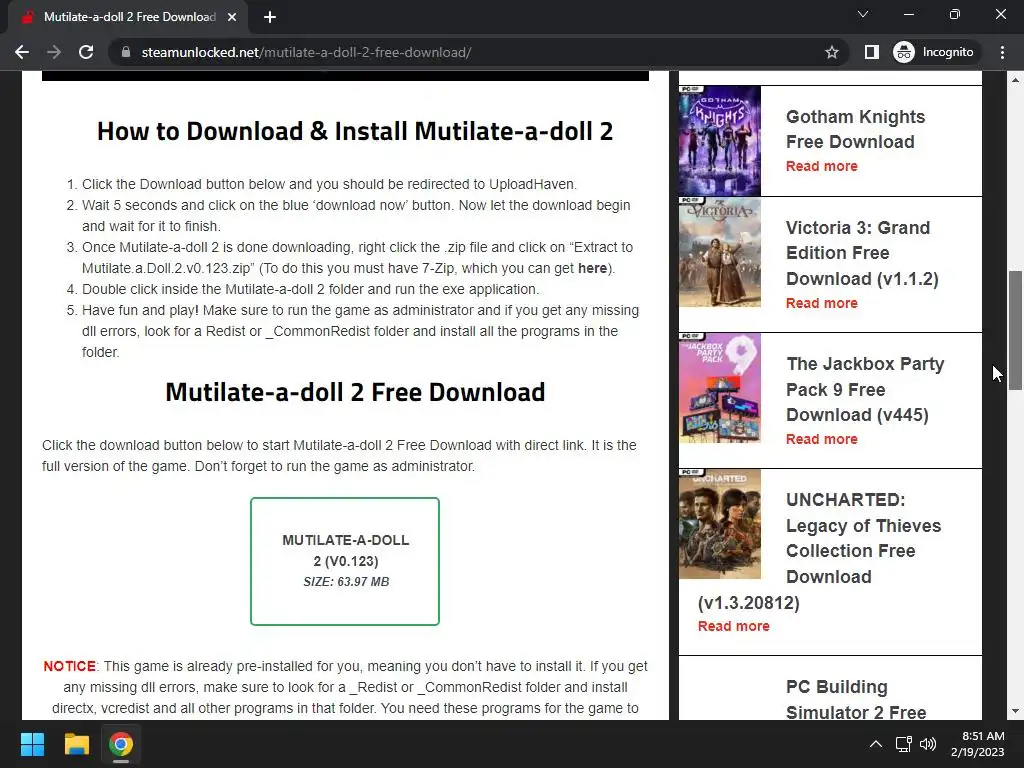Open Gotham Knights cover thumbnail
The image size is (1024, 768).
720,140
